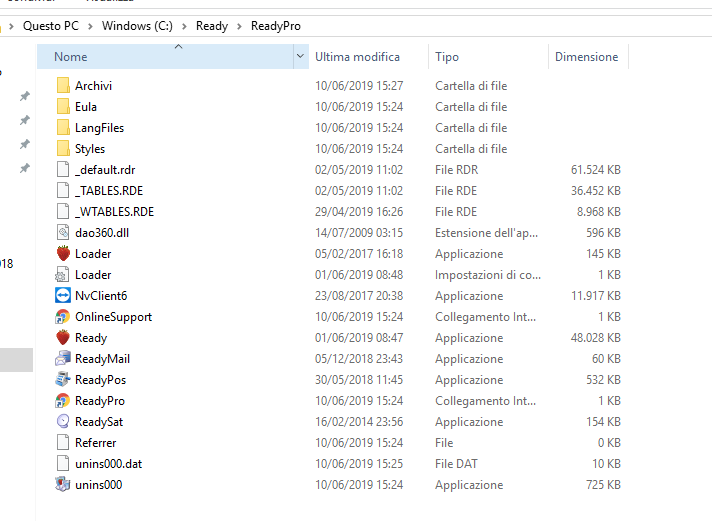Navigate to Questo PC in breadcrumb

pos(51,26)
